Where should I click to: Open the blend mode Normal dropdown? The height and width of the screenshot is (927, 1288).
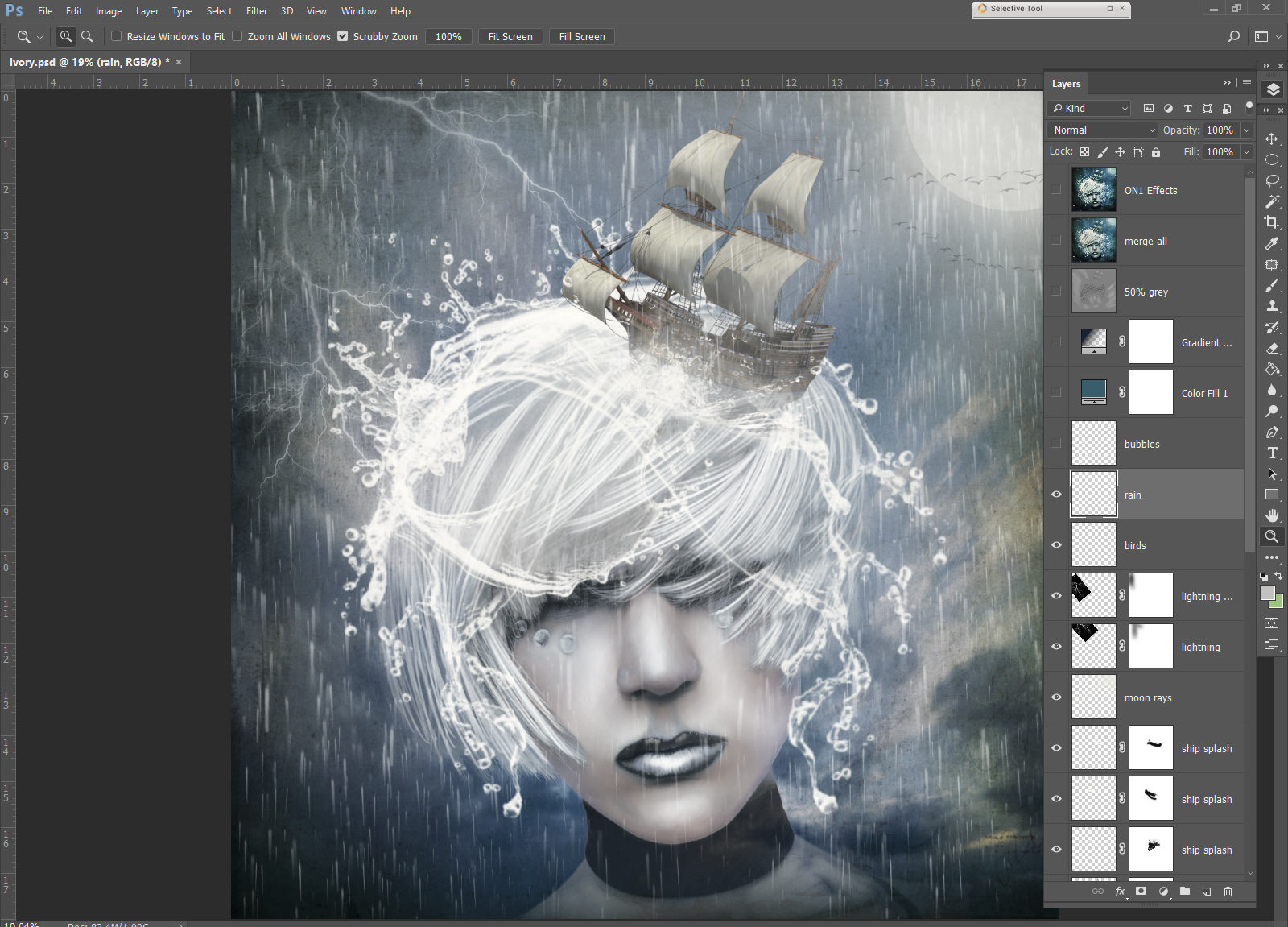tap(1103, 130)
